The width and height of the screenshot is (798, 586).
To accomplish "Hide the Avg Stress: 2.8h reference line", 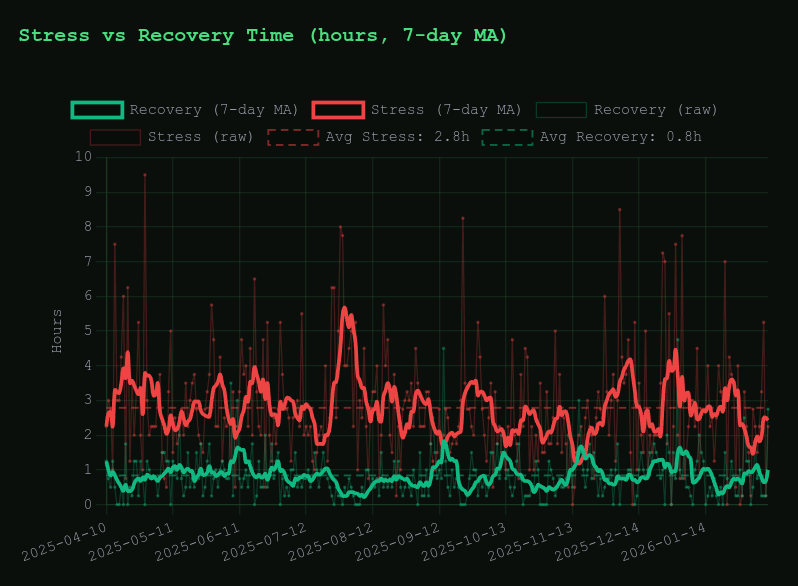I will coord(397,137).
